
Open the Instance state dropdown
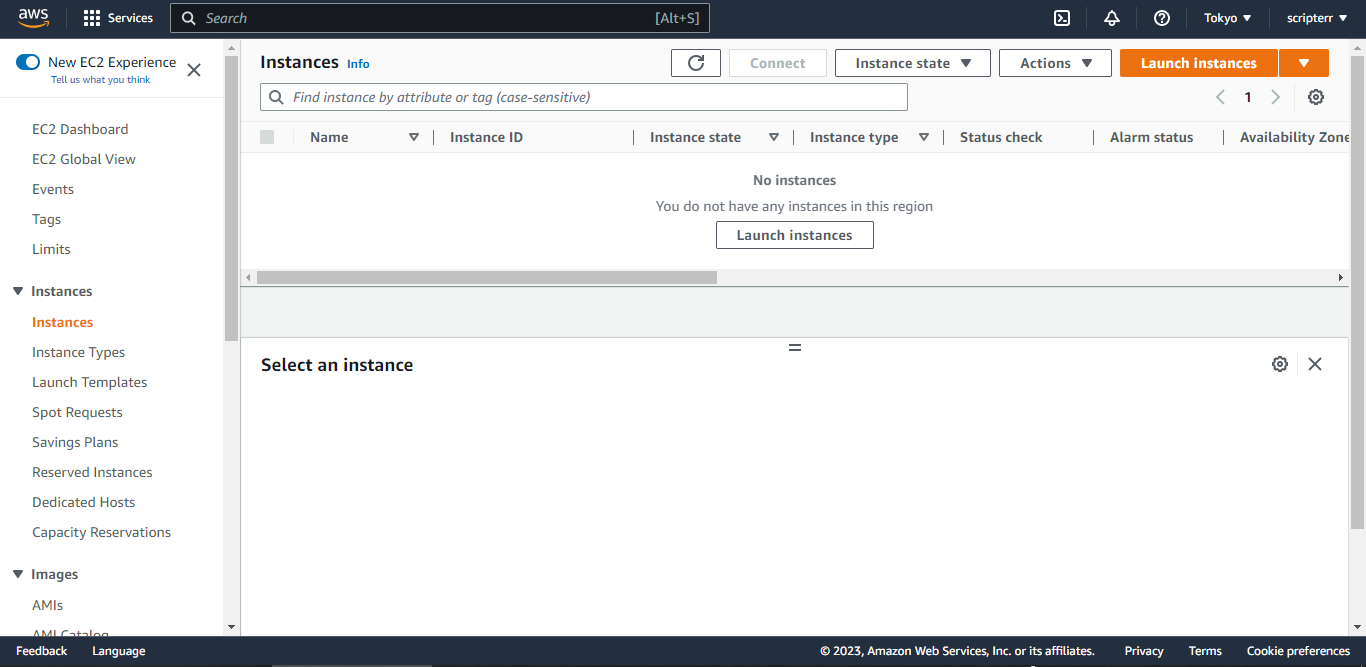click(x=913, y=63)
